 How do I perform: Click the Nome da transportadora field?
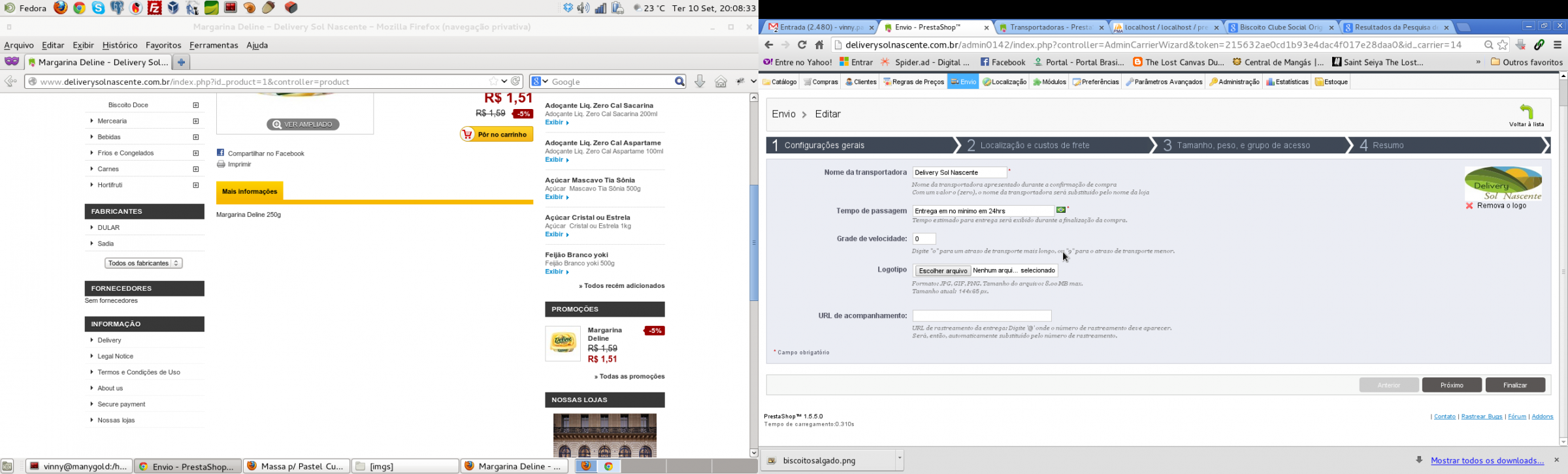click(960, 172)
